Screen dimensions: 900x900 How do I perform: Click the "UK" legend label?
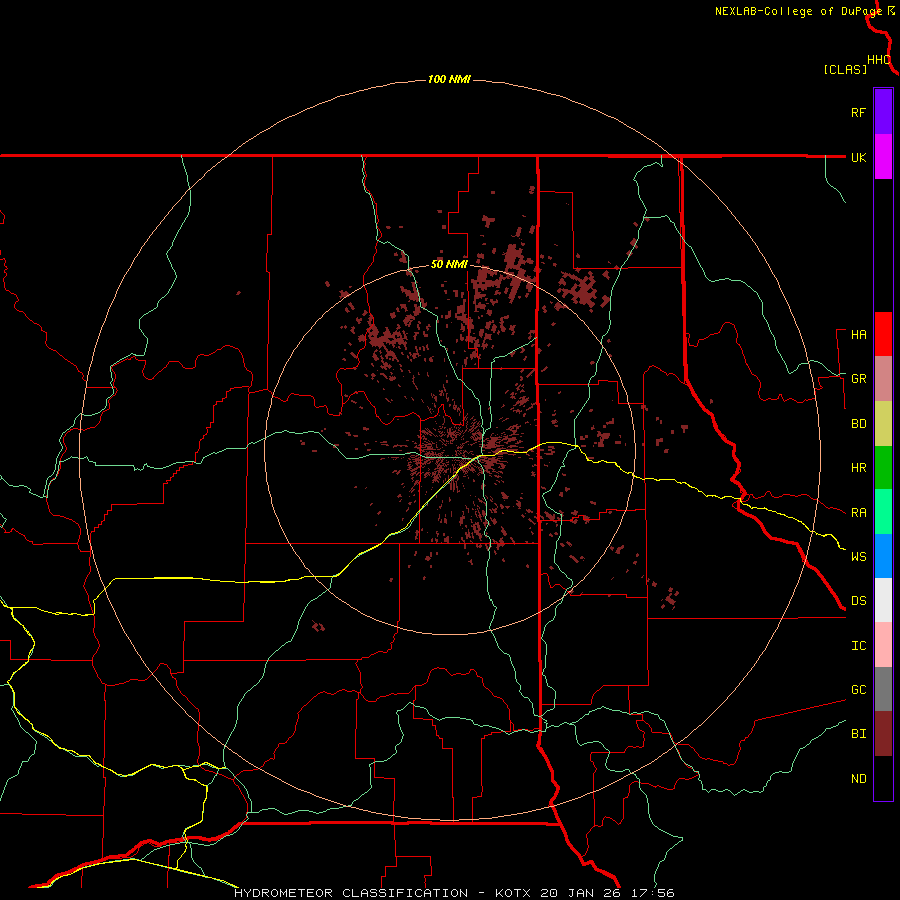pyautogui.click(x=858, y=157)
